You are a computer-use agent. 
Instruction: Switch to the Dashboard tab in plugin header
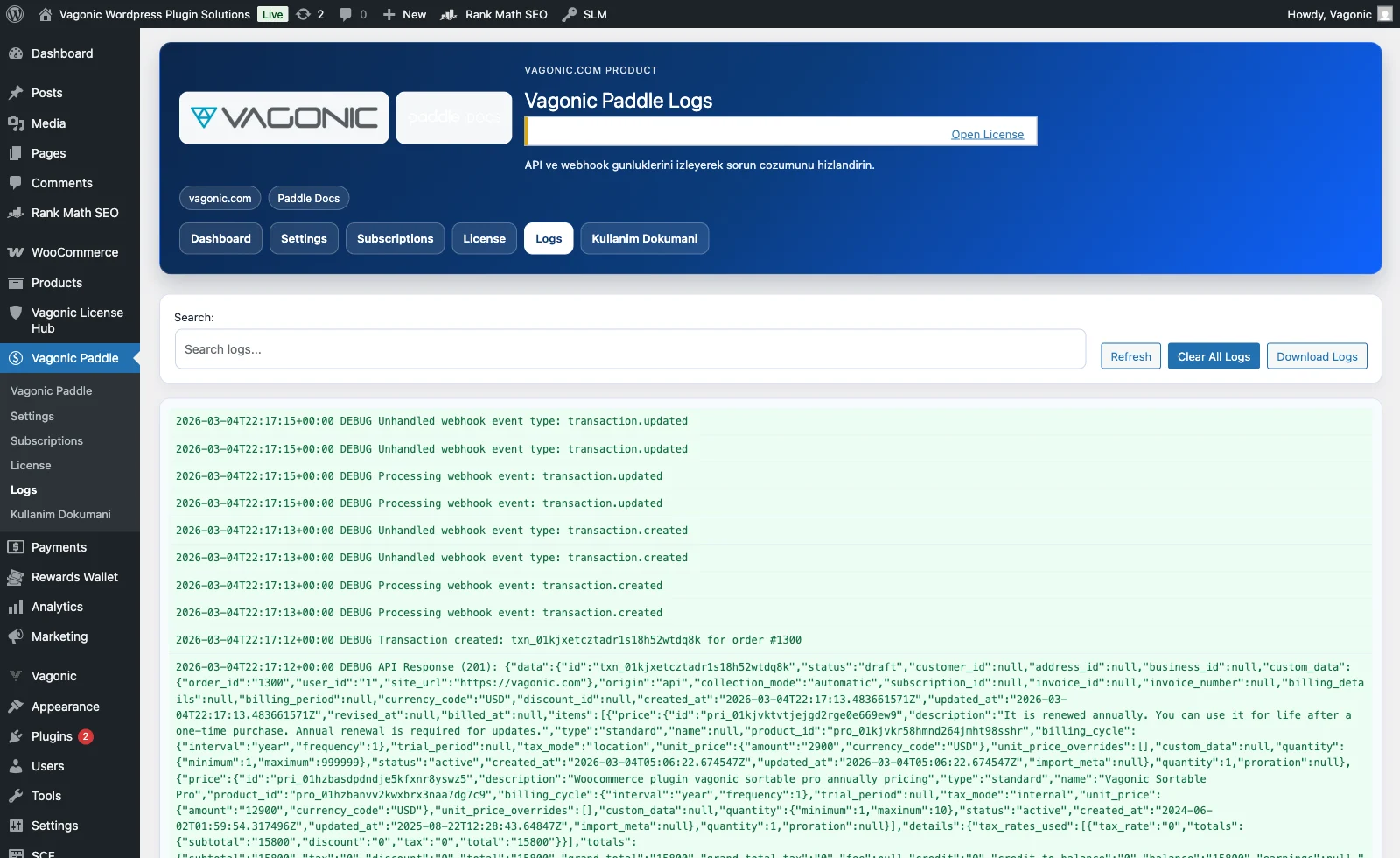[x=220, y=238]
